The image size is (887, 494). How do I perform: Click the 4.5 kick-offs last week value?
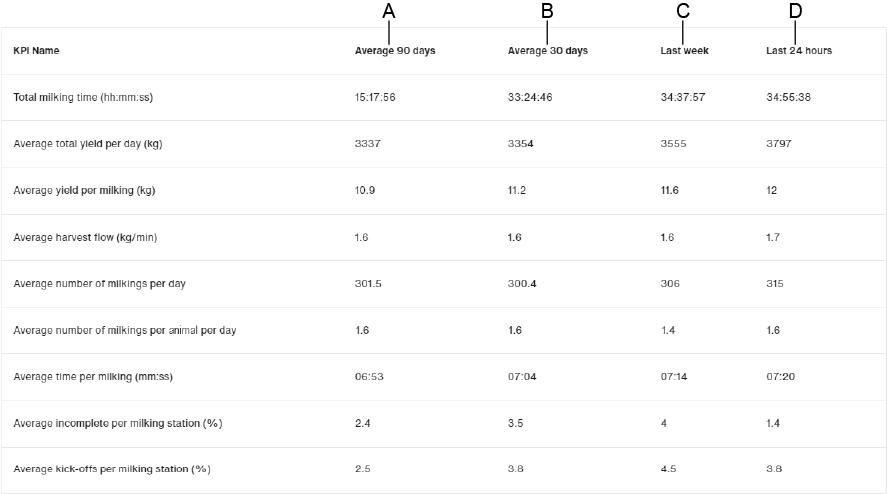(668, 469)
